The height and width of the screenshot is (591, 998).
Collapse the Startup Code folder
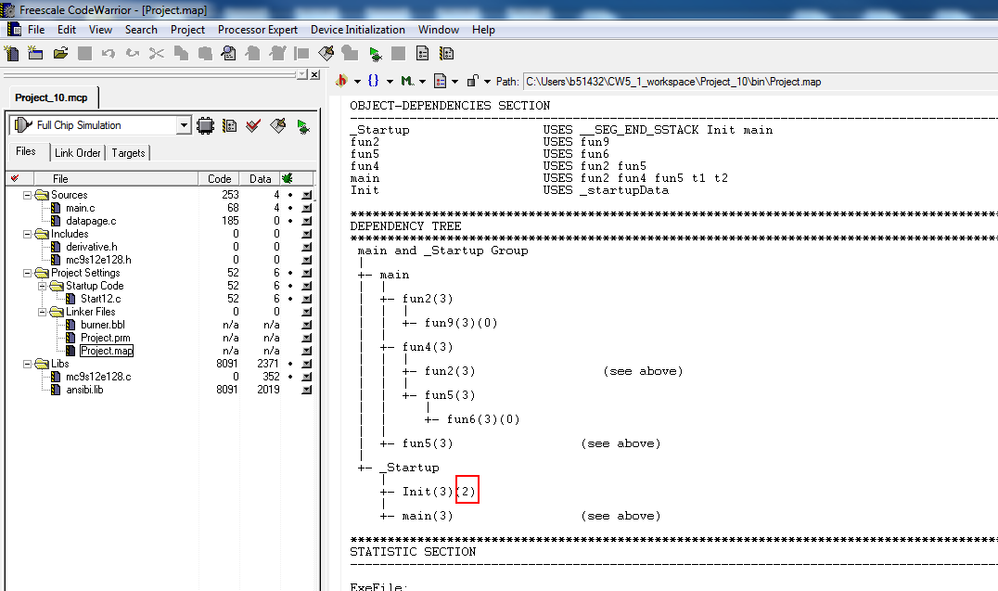(x=42, y=286)
